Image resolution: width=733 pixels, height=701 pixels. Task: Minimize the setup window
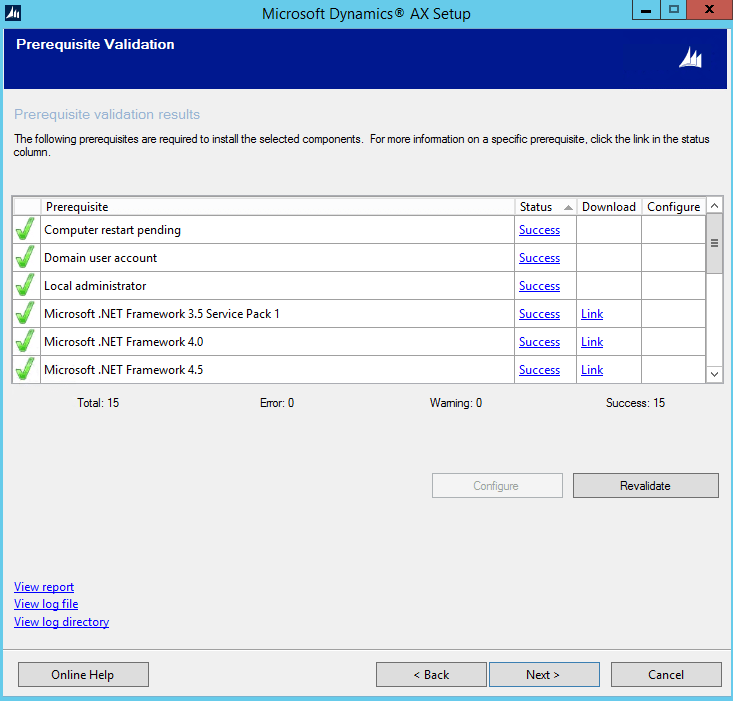pos(646,10)
